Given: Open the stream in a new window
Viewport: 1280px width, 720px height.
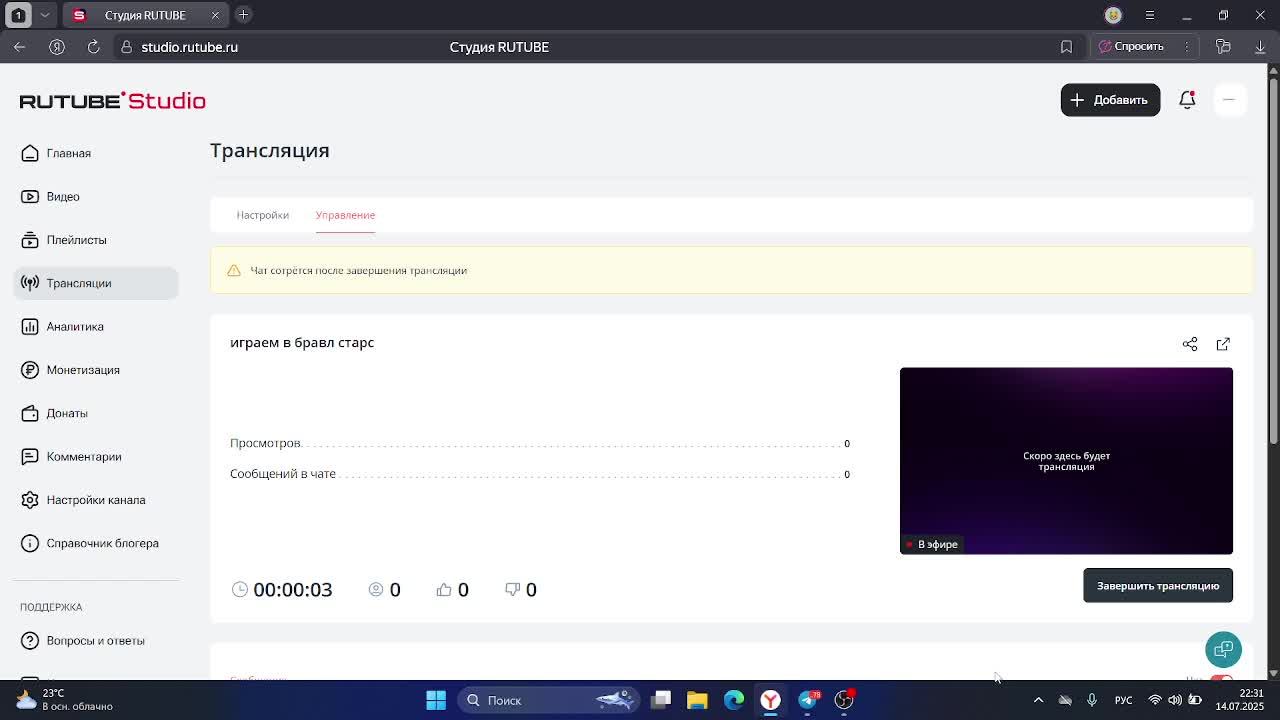Looking at the screenshot, I should (1223, 344).
